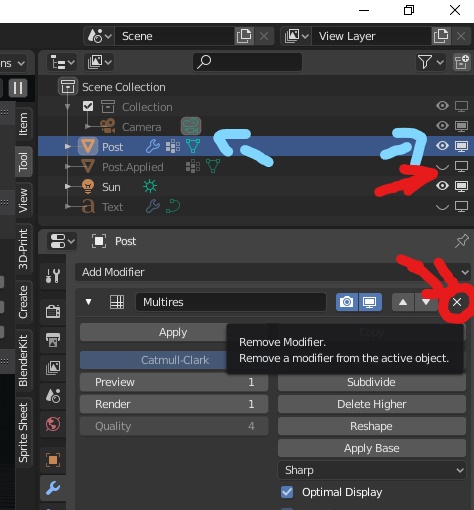Open the Sharp UV smooth dropdown
This screenshot has width=474, height=510.
[372, 470]
